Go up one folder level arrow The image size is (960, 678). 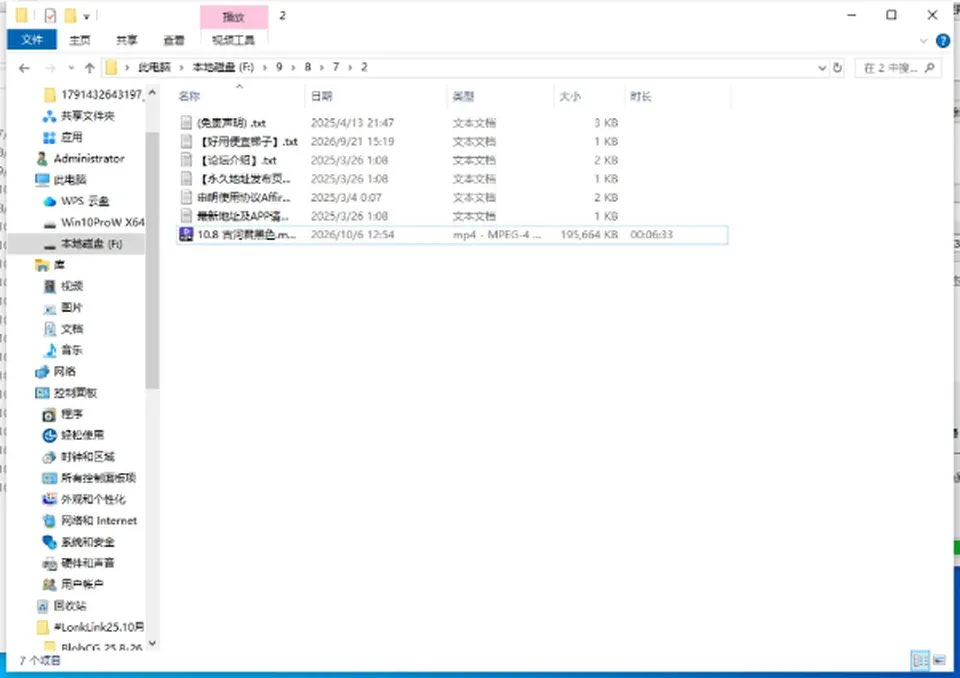click(89, 68)
